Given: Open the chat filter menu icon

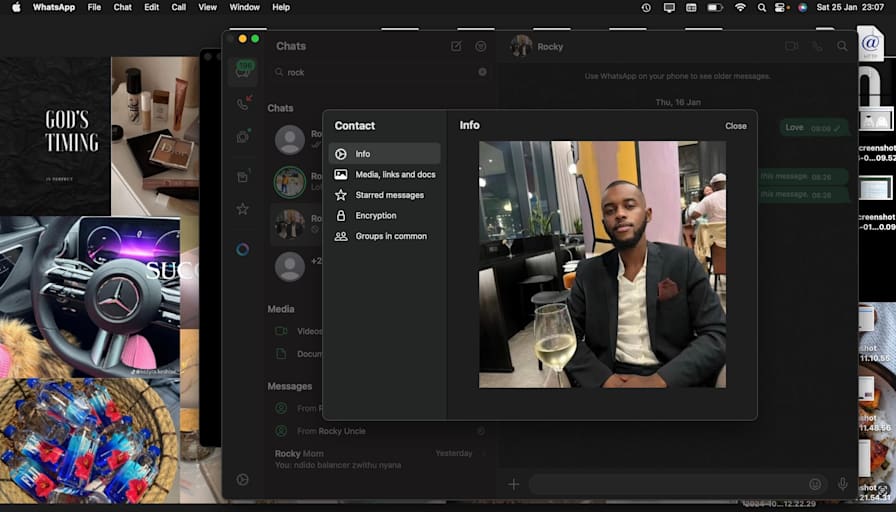Looking at the screenshot, I should pos(481,46).
